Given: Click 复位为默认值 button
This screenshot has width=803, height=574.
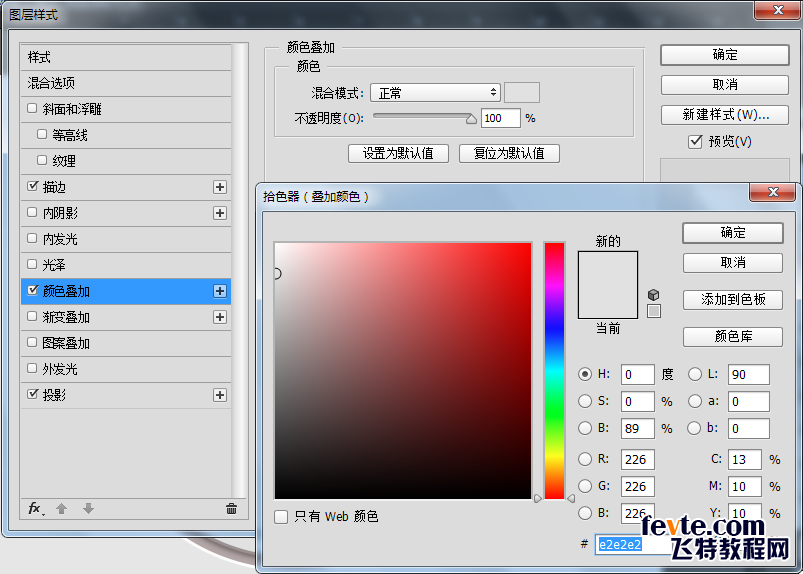Looking at the screenshot, I should (509, 153).
